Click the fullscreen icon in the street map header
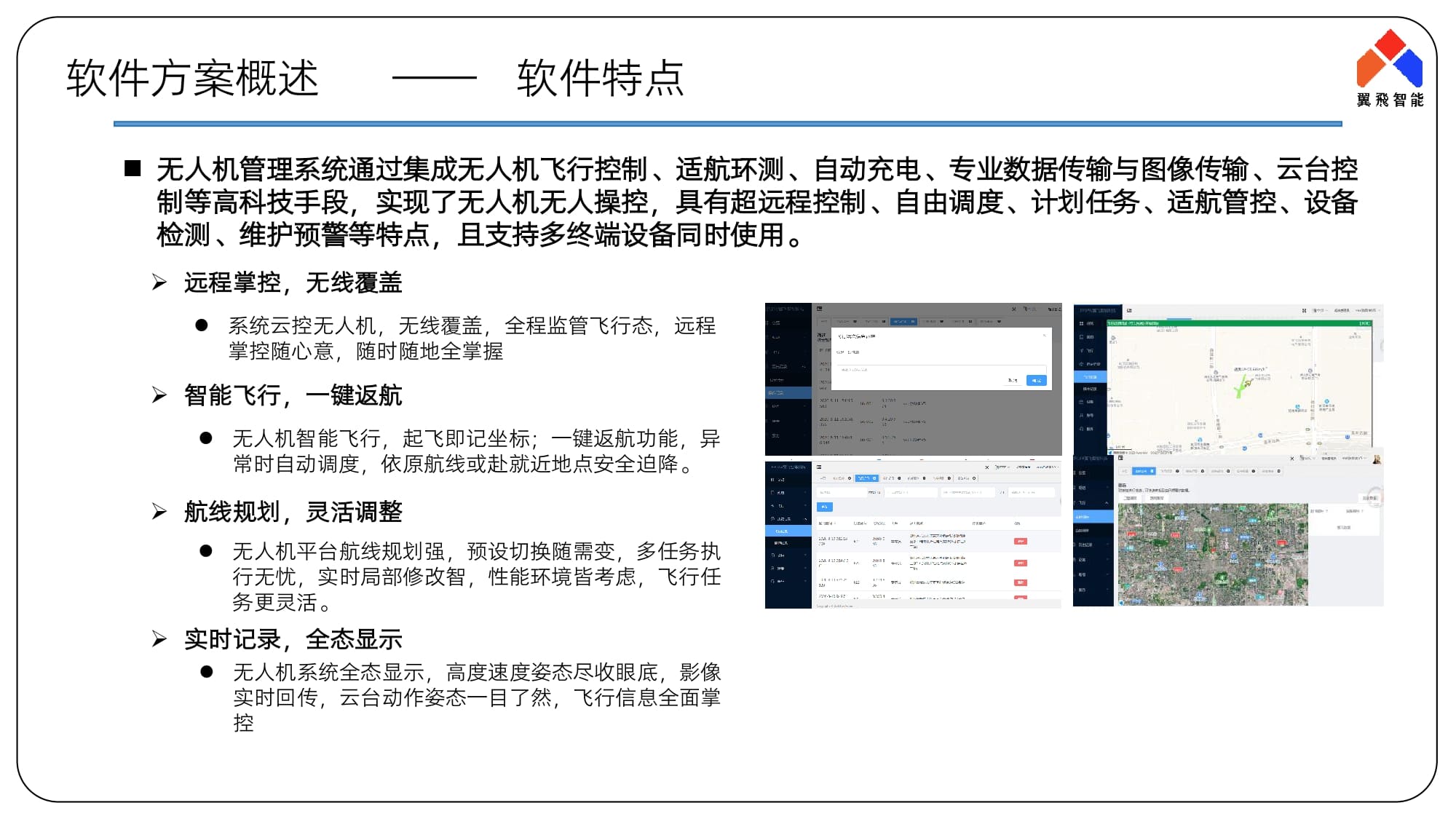 point(1304,311)
